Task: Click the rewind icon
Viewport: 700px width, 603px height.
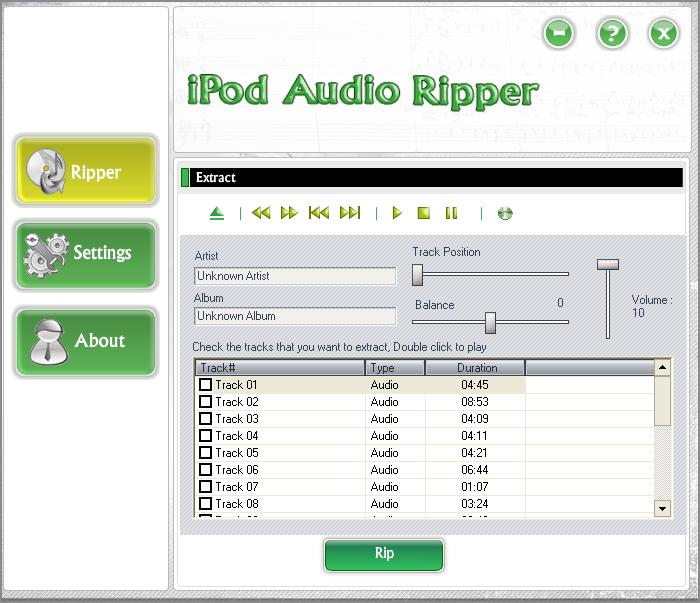Action: pyautogui.click(x=261, y=213)
